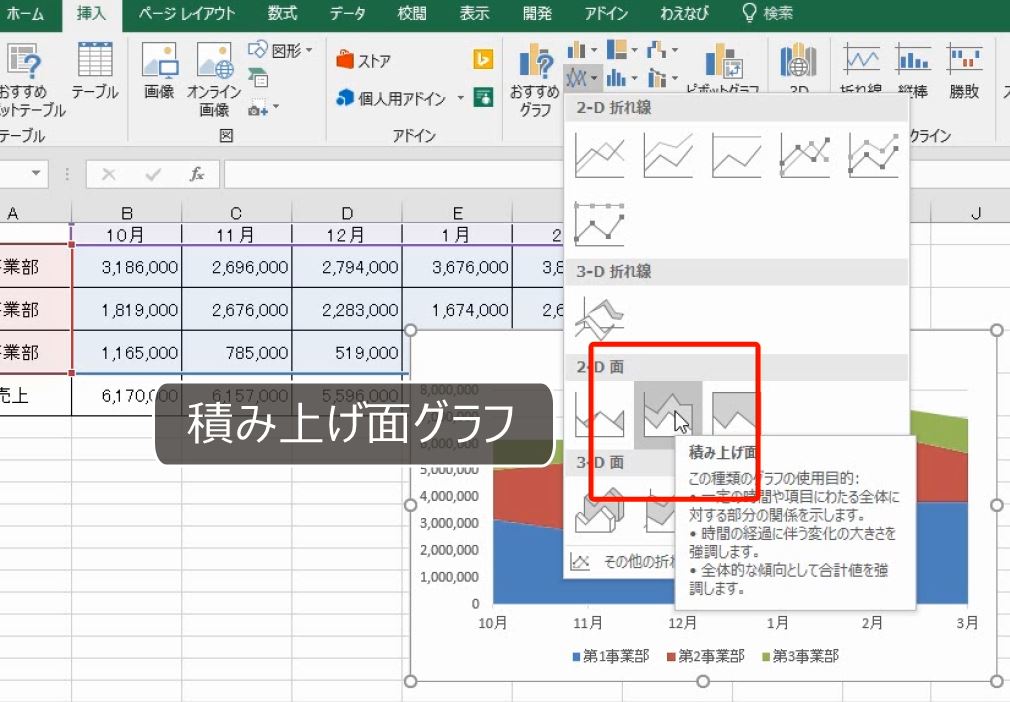This screenshot has height=702, width=1010.
Task: Choose the stacked line chart type
Action: point(668,155)
